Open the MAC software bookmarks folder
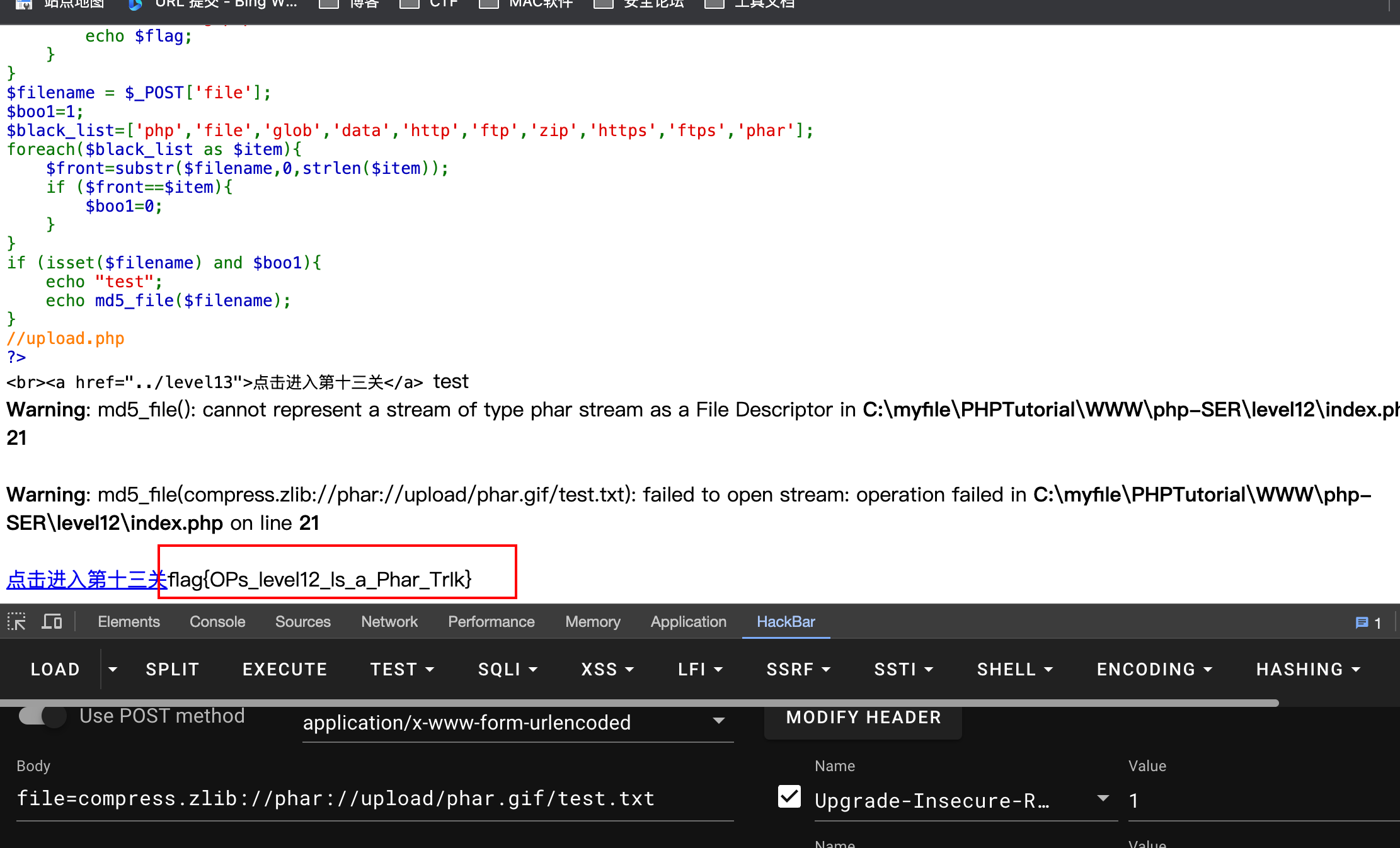This screenshot has height=848, width=1400. pos(526,4)
